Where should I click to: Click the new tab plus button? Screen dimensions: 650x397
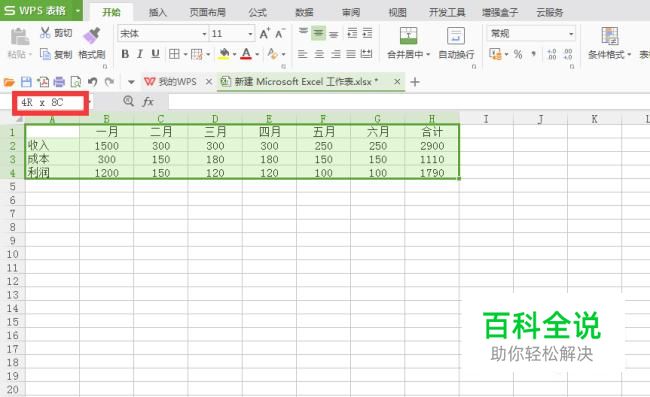[415, 82]
